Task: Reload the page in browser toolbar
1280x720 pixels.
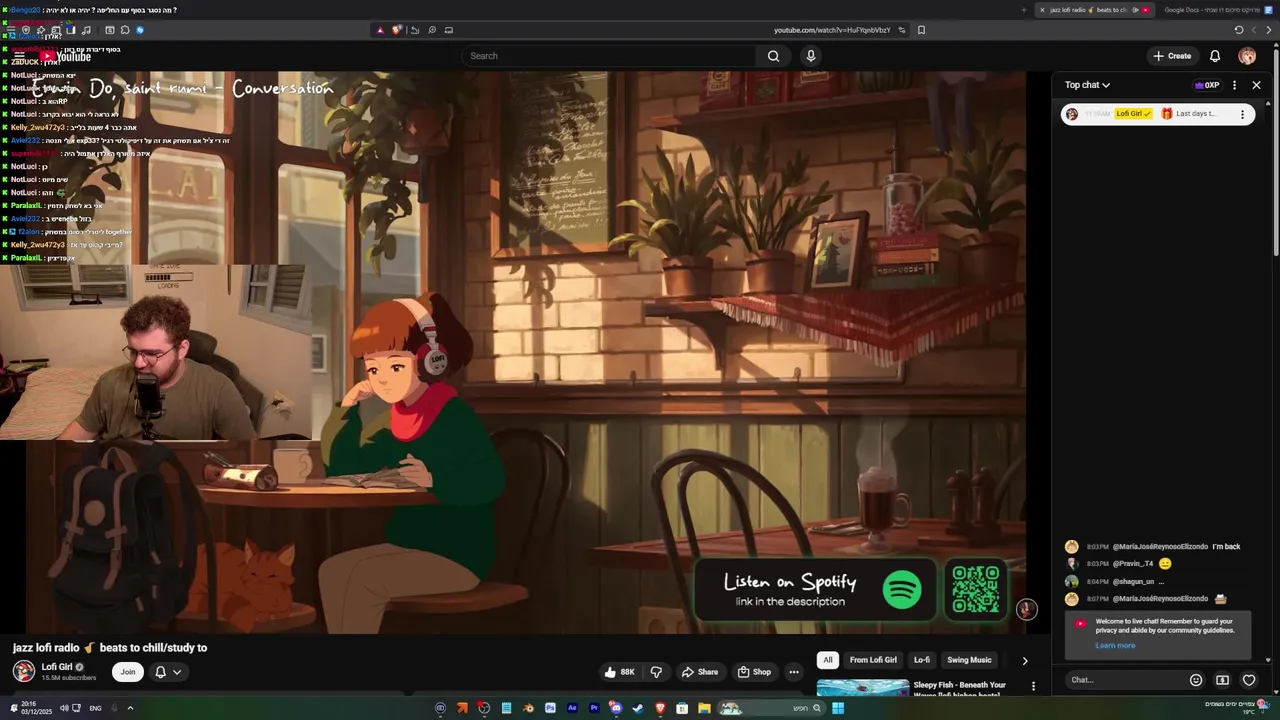Action: click(1239, 30)
